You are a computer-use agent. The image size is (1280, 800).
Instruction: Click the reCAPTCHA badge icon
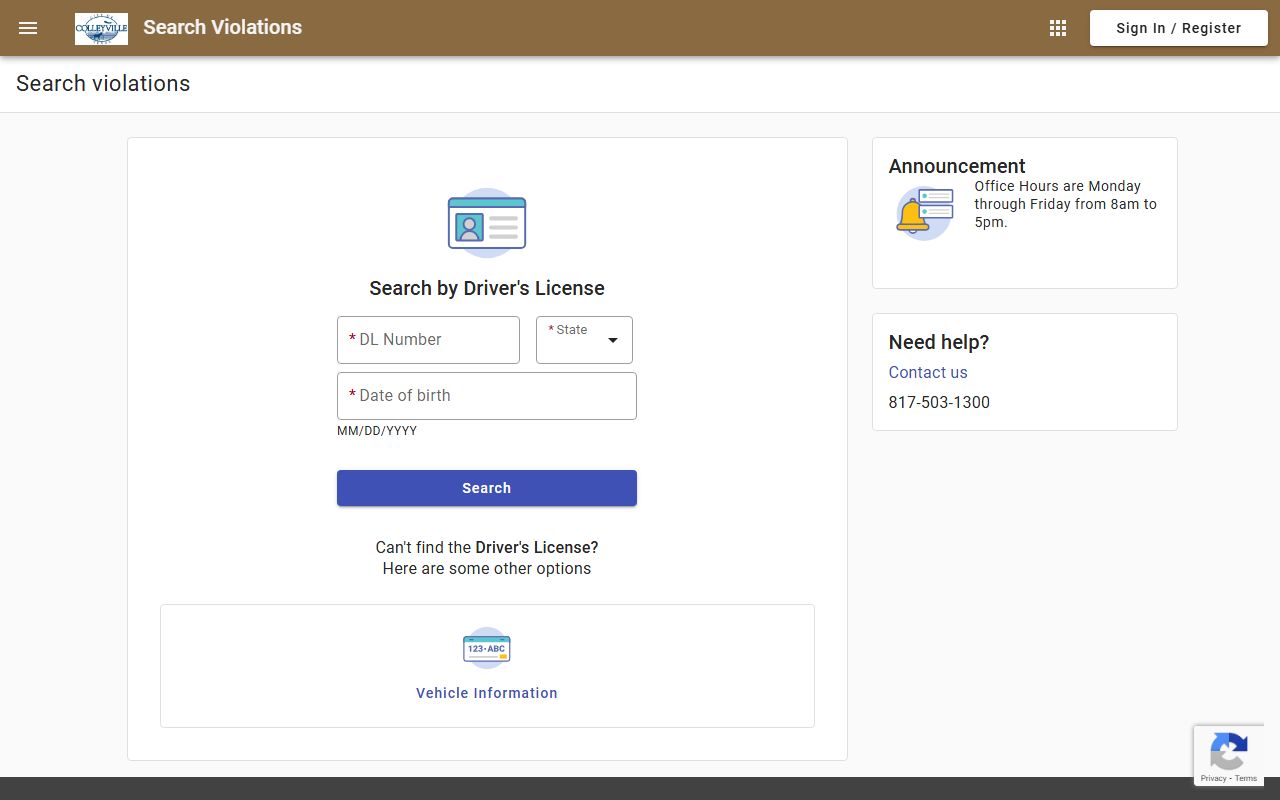coord(1228,752)
